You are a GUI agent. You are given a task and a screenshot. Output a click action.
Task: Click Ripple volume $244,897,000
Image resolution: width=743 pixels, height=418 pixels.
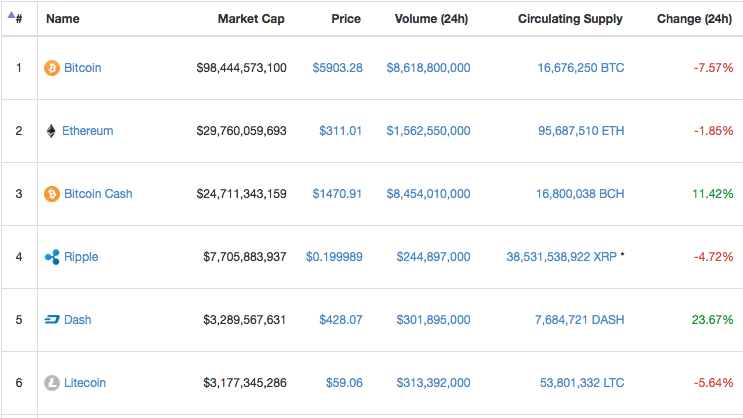click(x=434, y=257)
